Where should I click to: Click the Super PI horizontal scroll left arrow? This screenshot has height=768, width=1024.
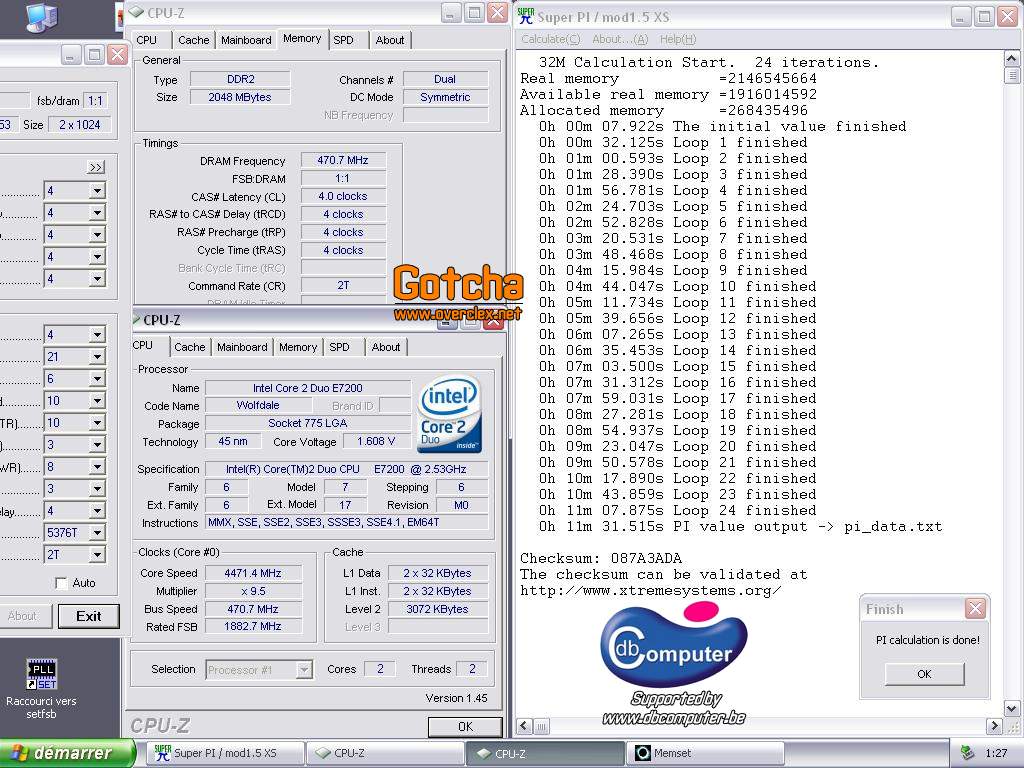tap(524, 726)
